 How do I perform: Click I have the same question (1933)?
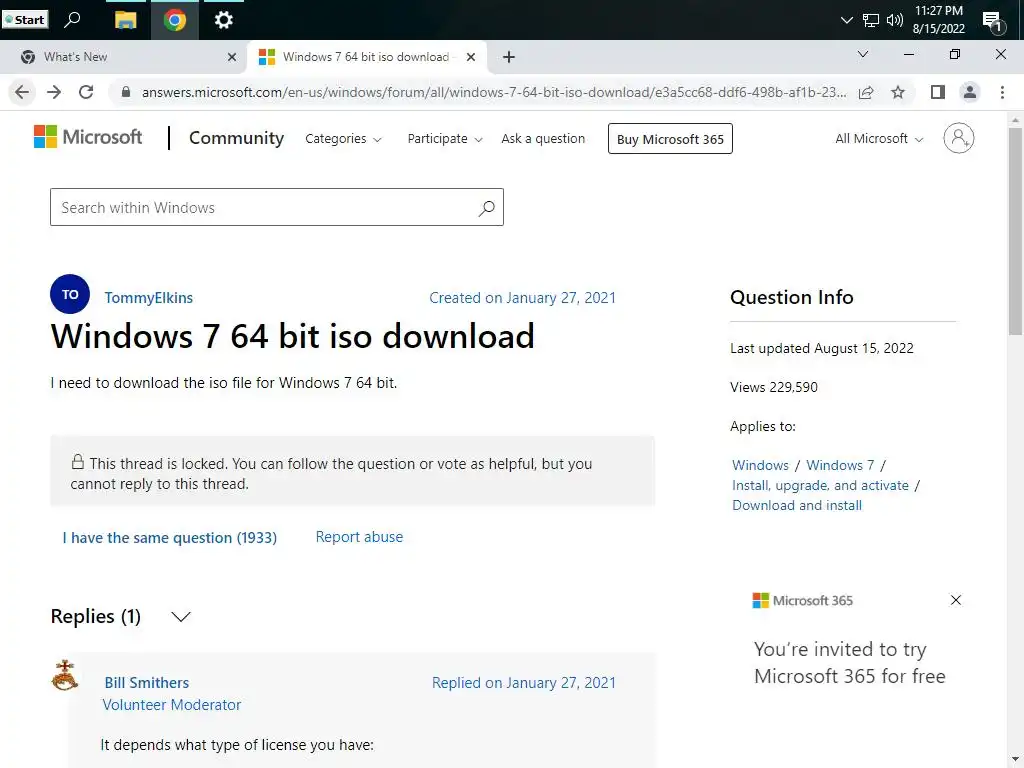[x=170, y=537]
